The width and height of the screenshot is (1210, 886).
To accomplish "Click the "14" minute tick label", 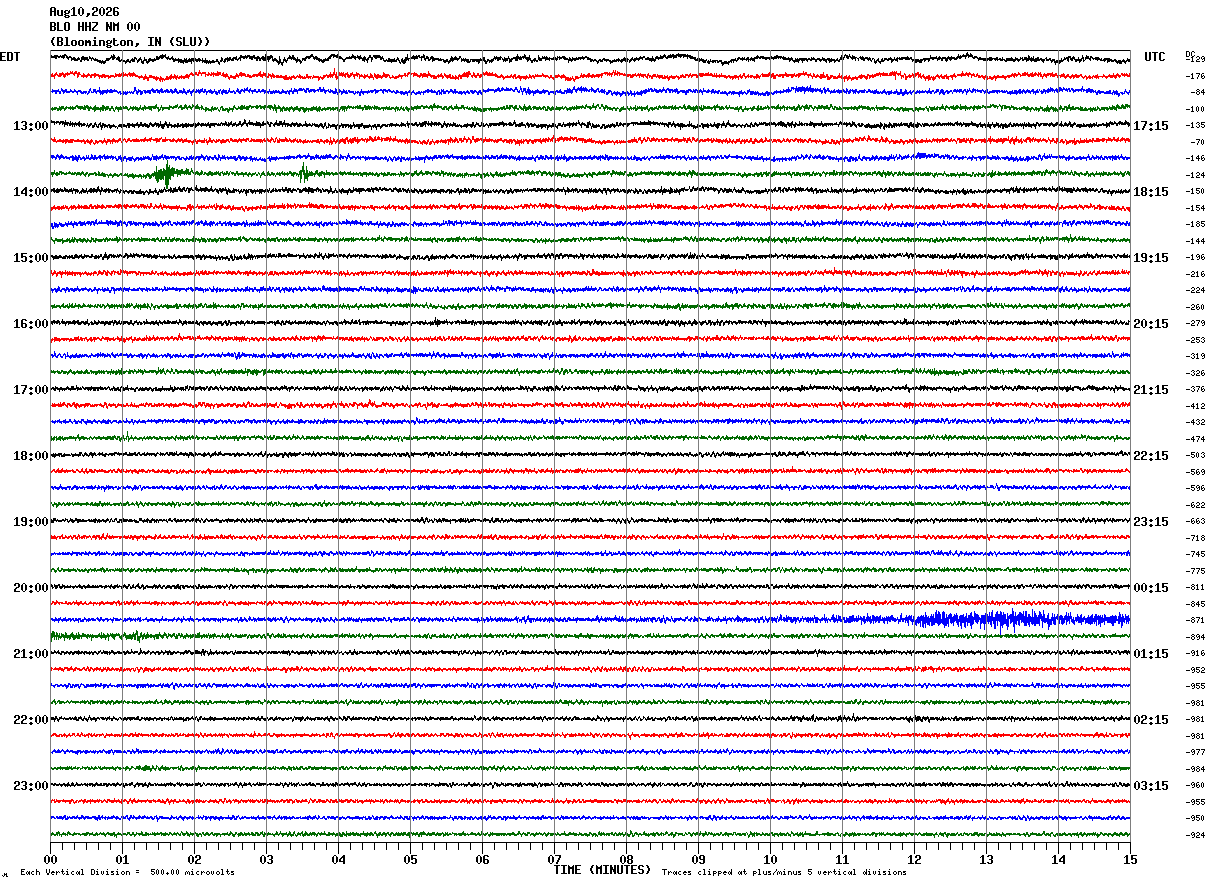I will [x=1058, y=859].
